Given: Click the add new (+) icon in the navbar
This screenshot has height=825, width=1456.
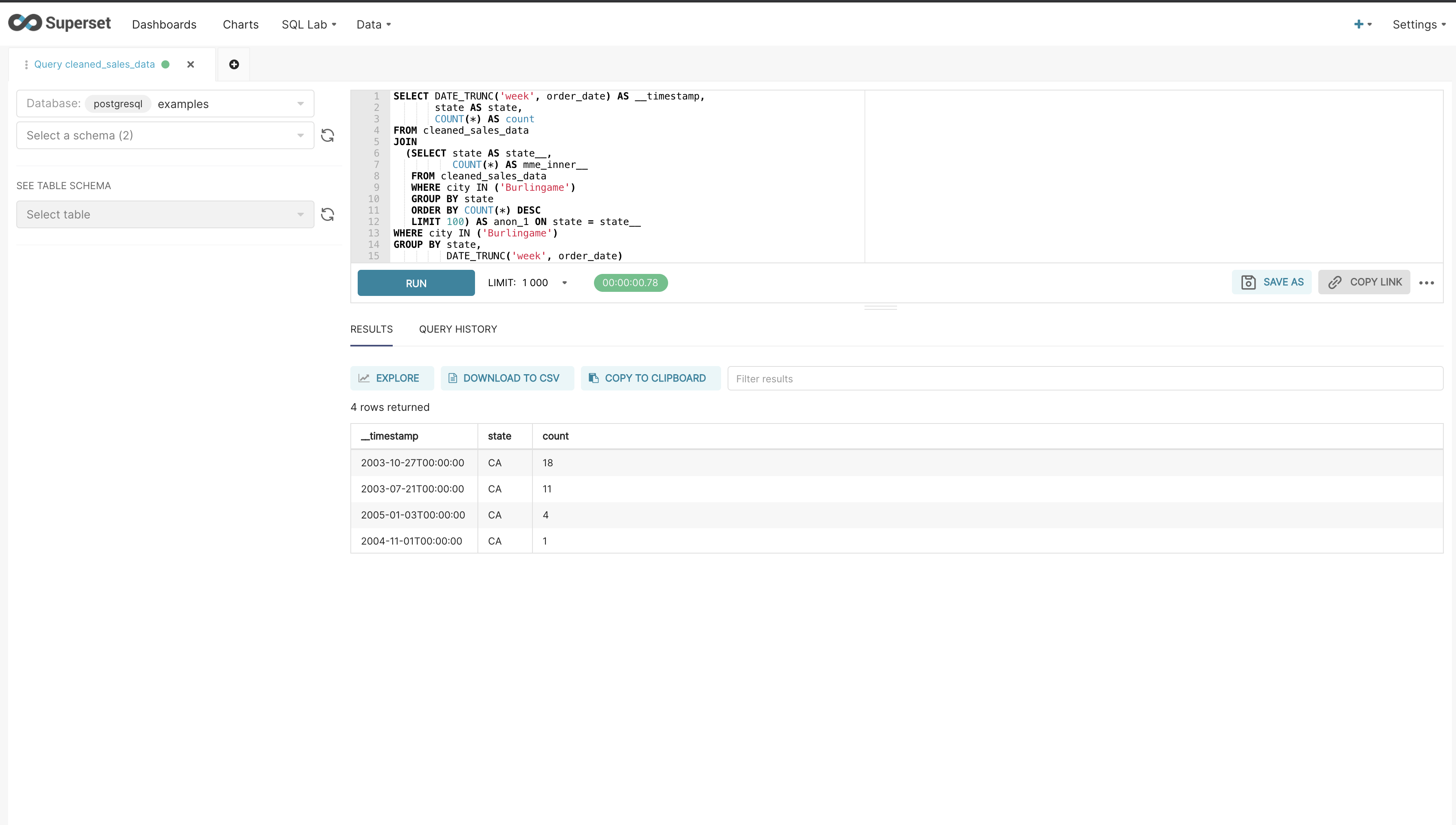Looking at the screenshot, I should [1360, 24].
